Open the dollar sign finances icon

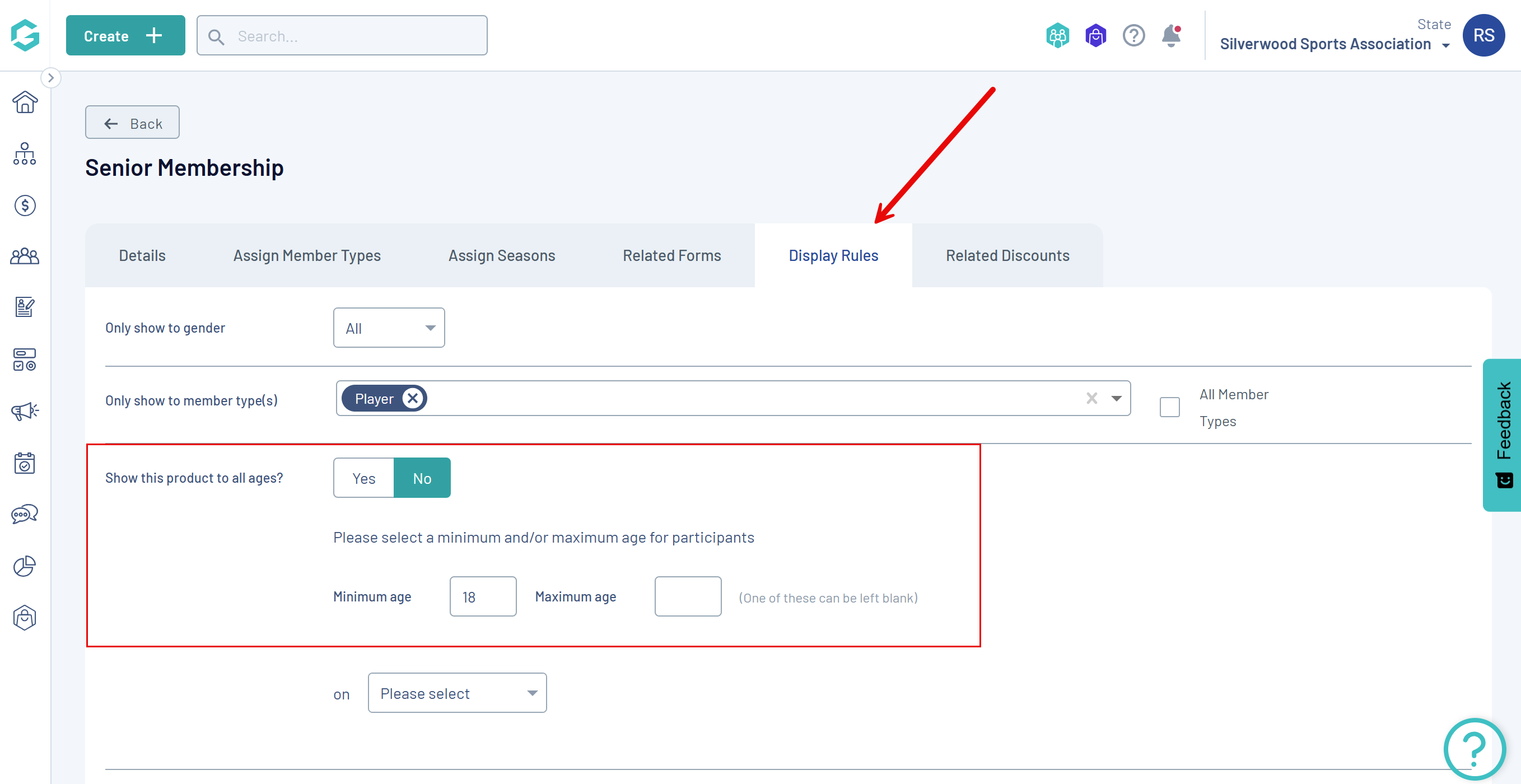coord(25,206)
